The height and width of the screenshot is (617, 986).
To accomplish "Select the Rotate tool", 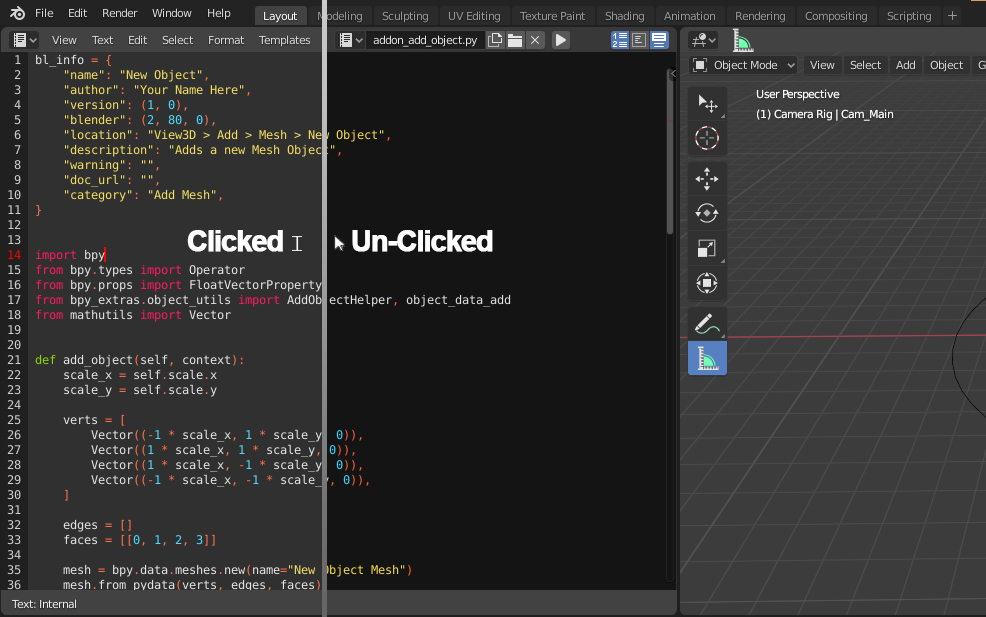I will [707, 214].
